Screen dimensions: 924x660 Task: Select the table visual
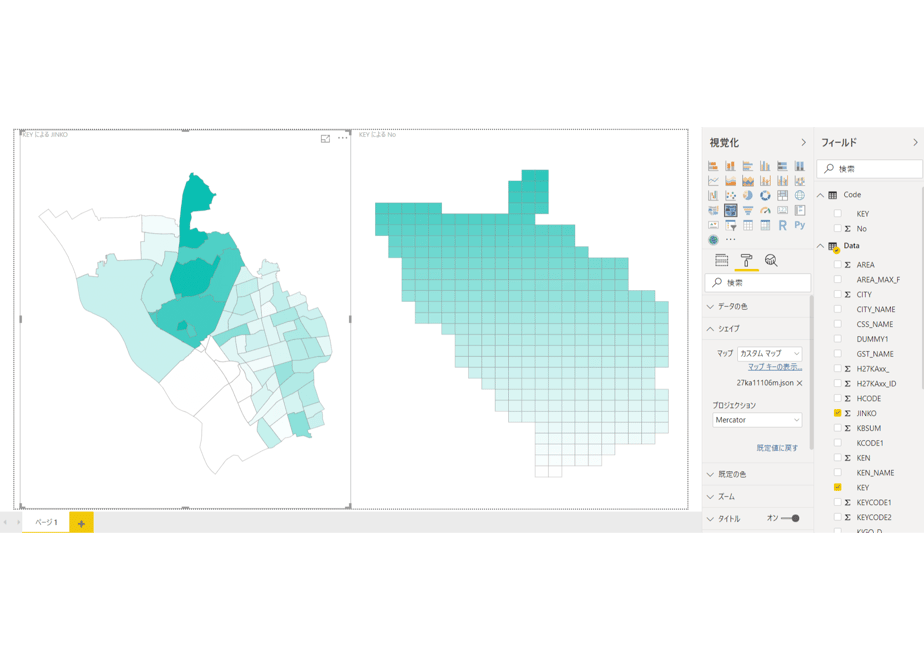[x=748, y=225]
